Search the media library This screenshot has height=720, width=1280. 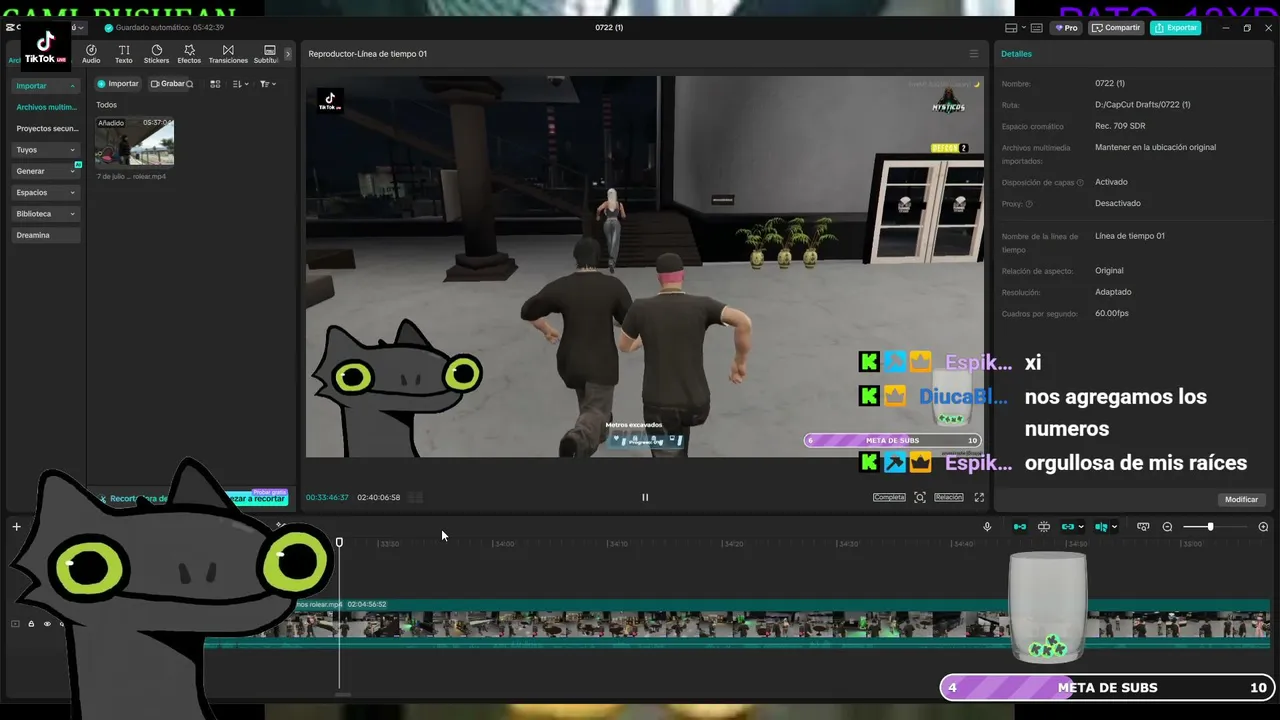[x=190, y=84]
